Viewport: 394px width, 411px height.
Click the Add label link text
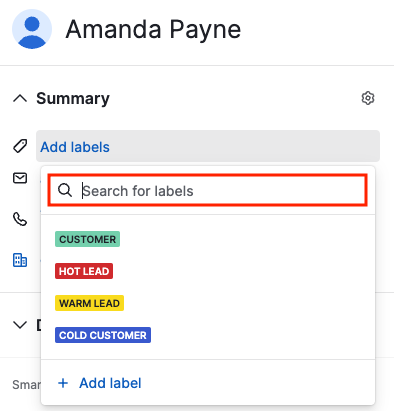tap(110, 383)
